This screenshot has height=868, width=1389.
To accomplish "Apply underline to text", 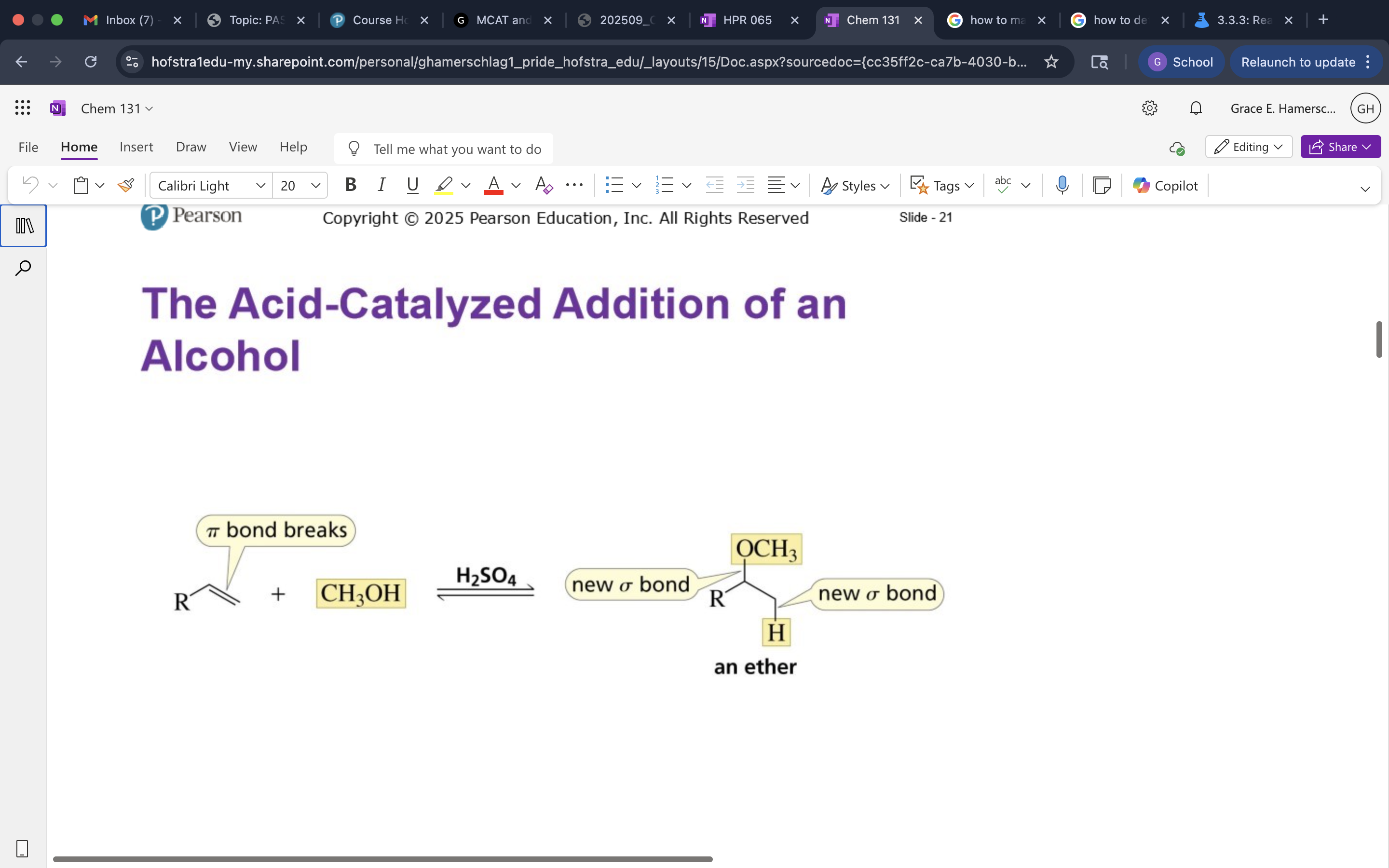I will [413, 185].
